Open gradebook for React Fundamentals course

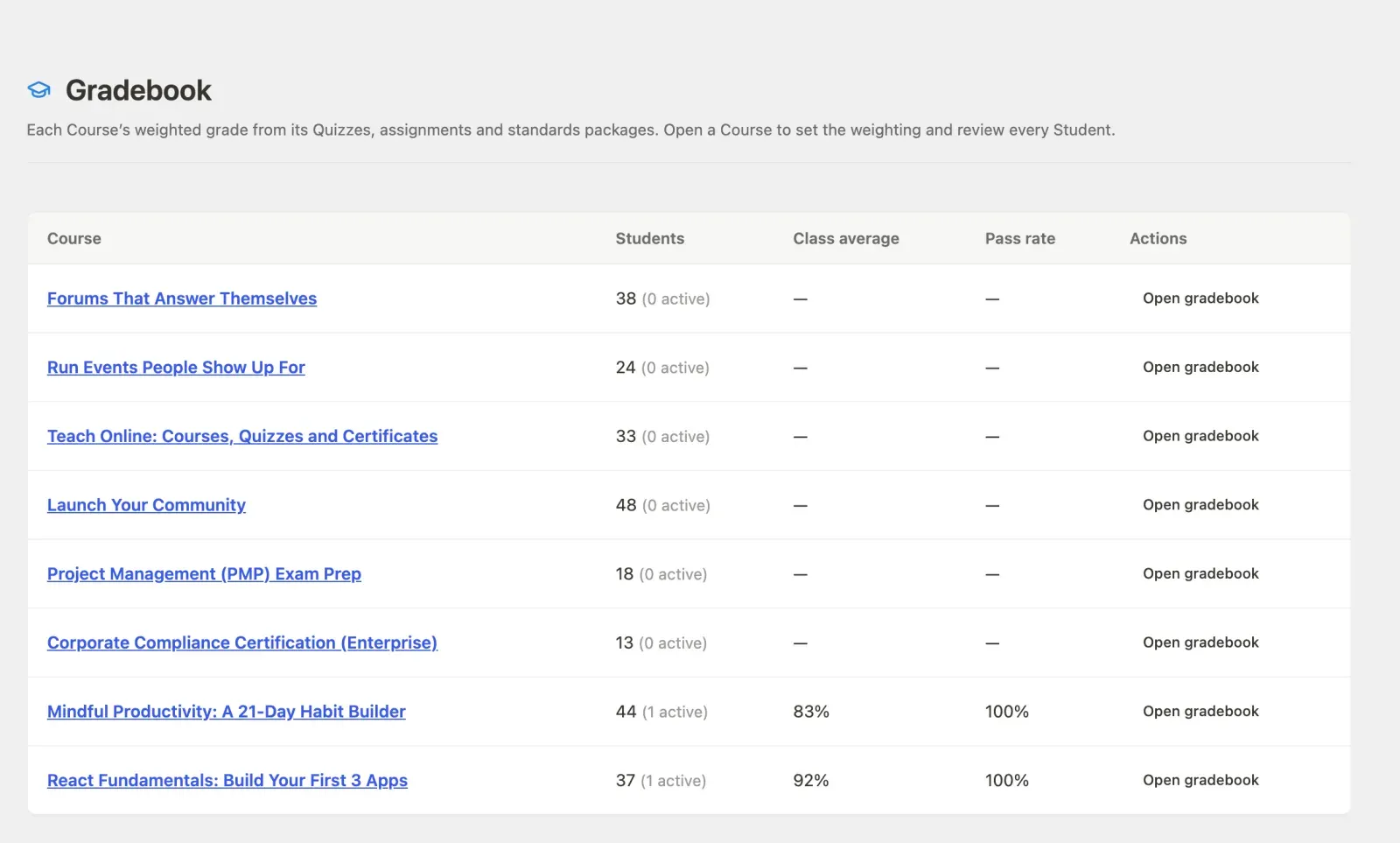tap(1200, 781)
